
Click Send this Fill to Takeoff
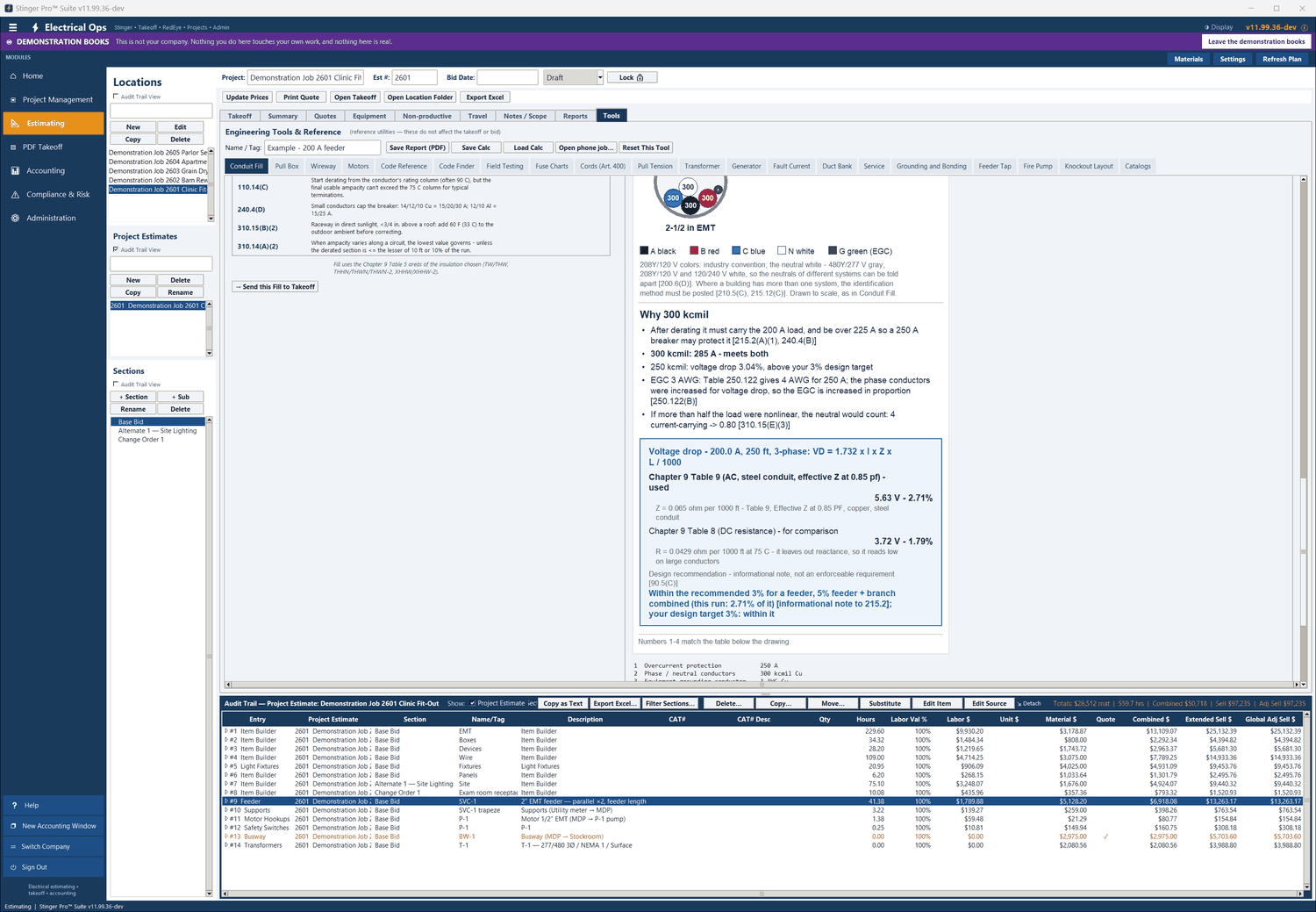[x=275, y=287]
